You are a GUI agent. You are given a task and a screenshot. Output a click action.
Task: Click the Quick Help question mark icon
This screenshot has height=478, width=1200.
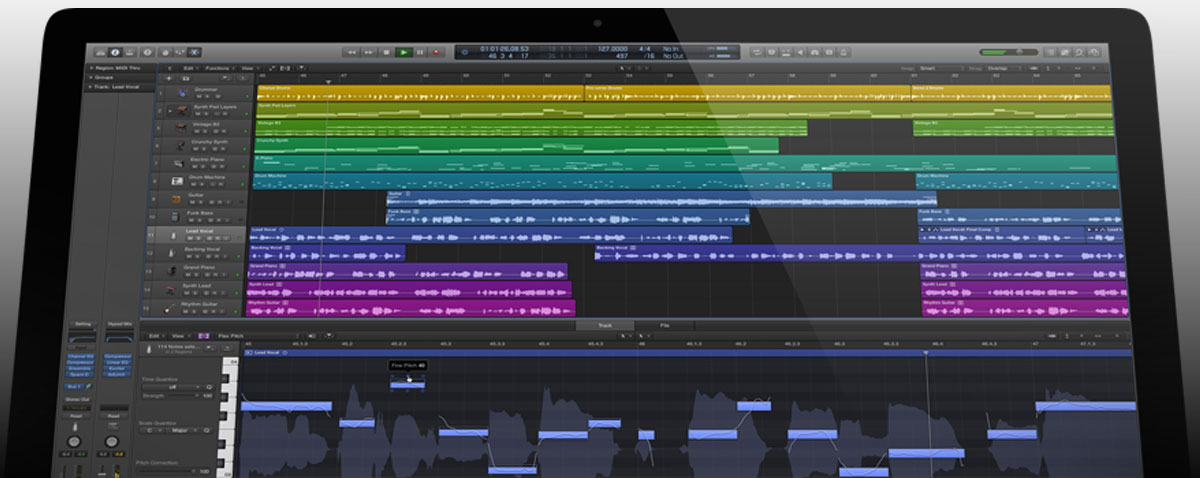[147, 51]
